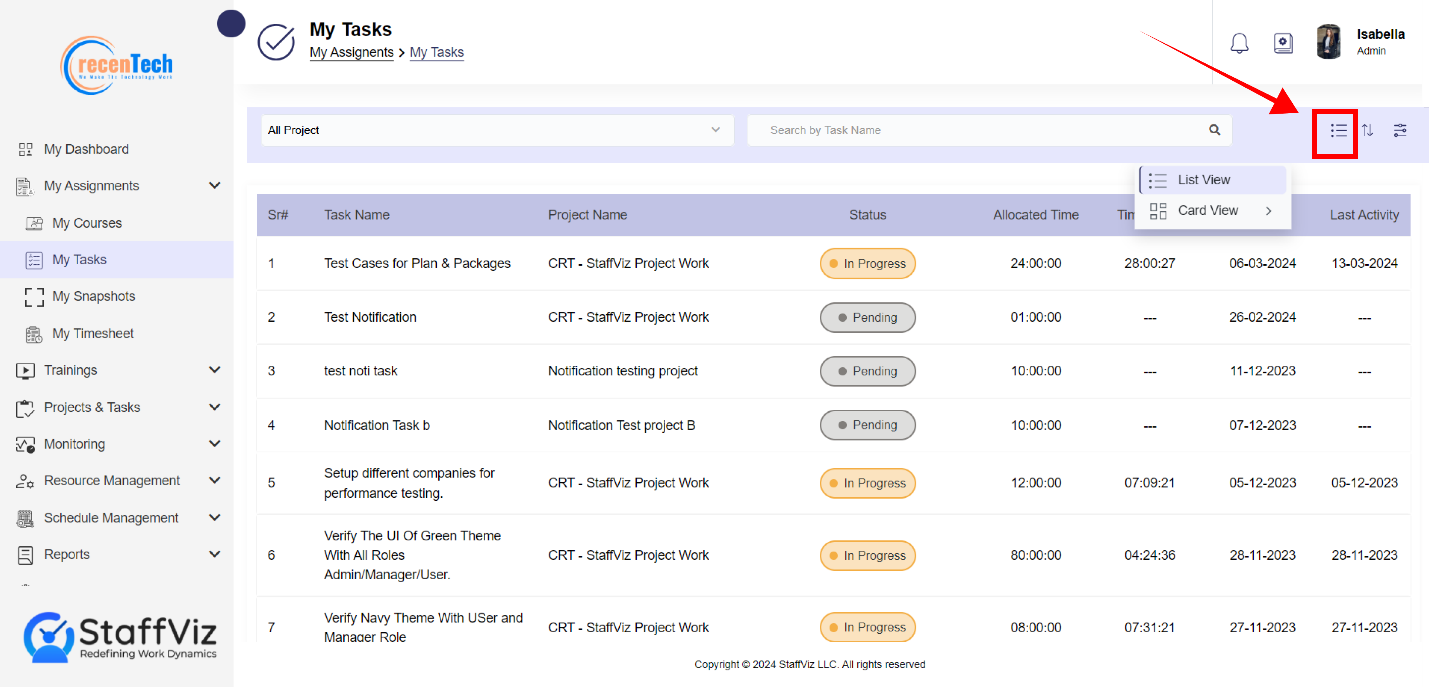
Task: Click the Pending badge for Test Notification row
Action: [868, 318]
